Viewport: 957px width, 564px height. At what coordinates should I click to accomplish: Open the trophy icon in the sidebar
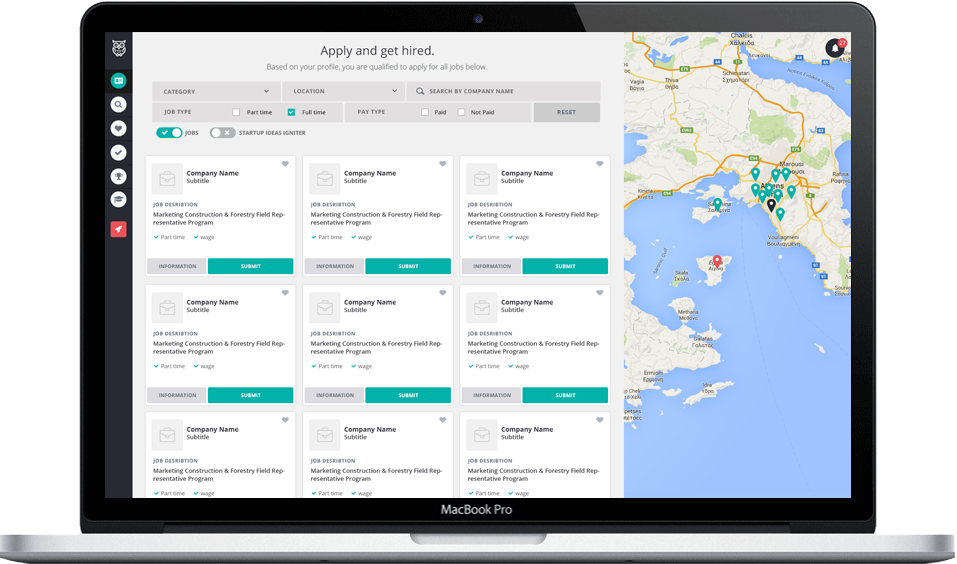pyautogui.click(x=118, y=176)
